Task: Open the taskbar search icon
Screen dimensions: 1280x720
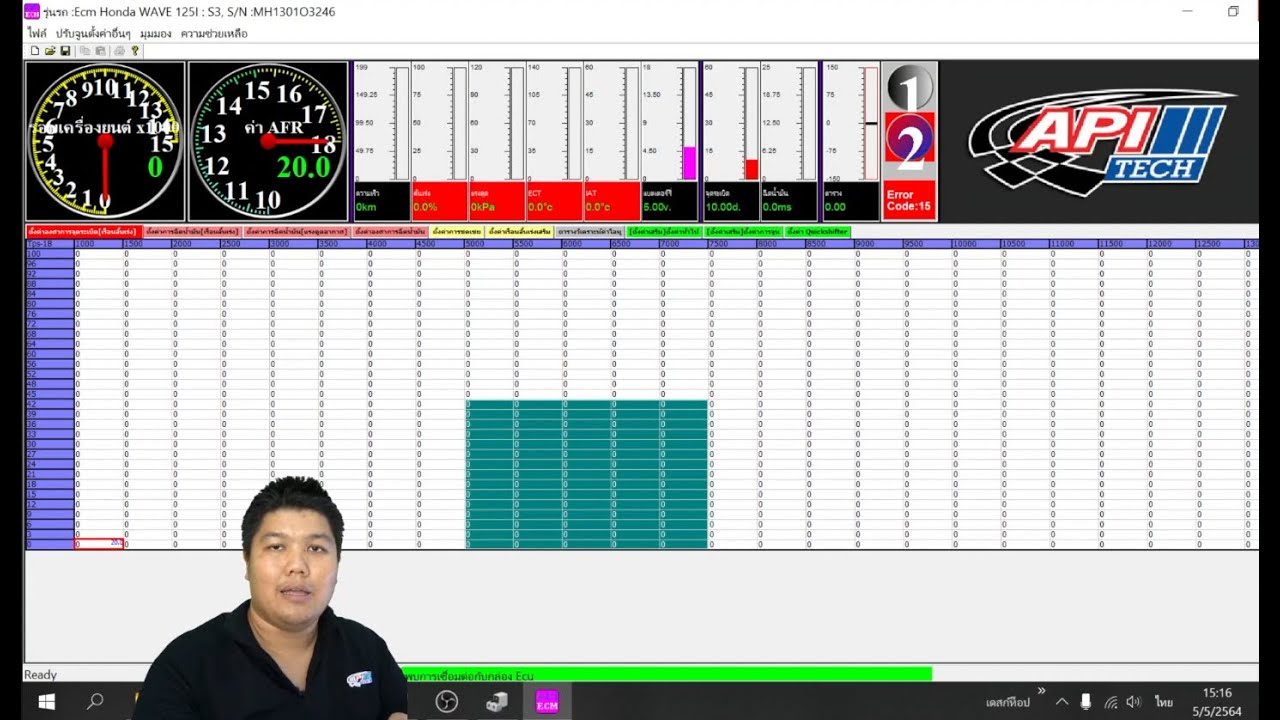Action: [x=95, y=702]
